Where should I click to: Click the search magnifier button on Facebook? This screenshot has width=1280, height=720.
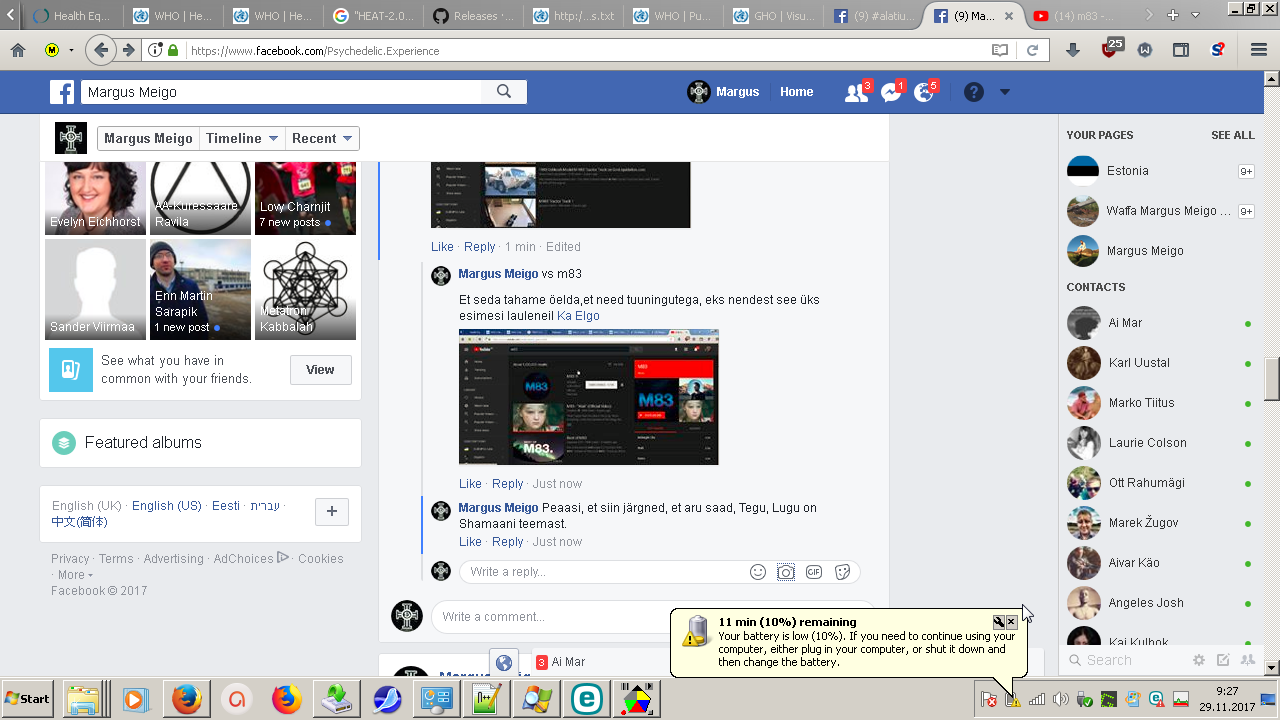point(504,92)
